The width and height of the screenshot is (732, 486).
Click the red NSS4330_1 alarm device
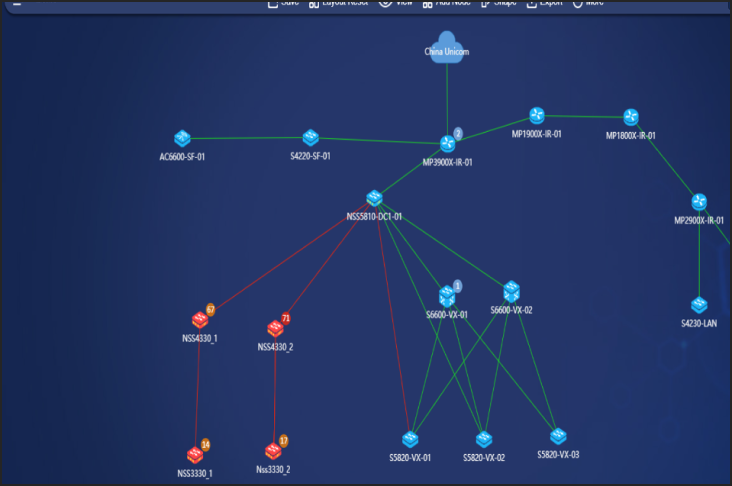coord(199,321)
